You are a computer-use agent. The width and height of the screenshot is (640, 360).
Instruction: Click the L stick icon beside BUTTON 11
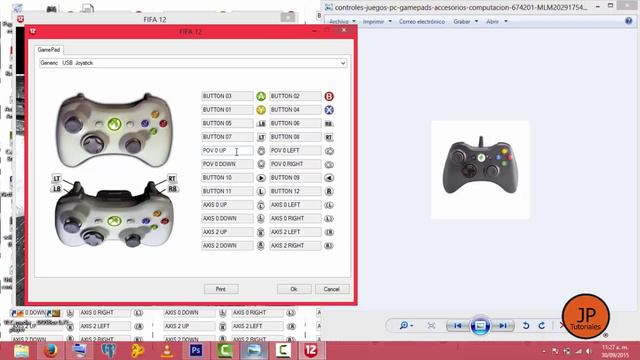point(261,191)
